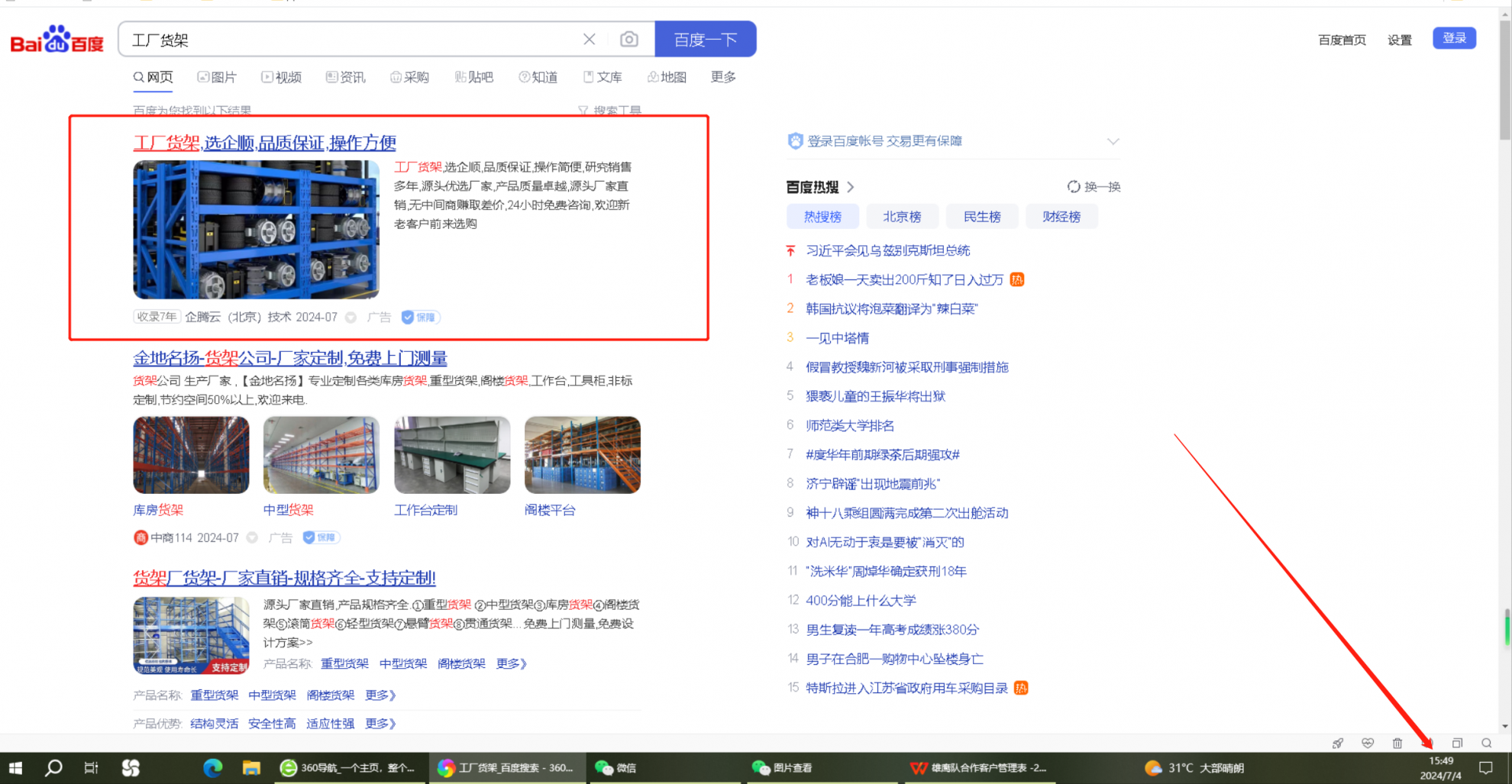Click the shield icon beside the Baidu login notice

[x=795, y=141]
